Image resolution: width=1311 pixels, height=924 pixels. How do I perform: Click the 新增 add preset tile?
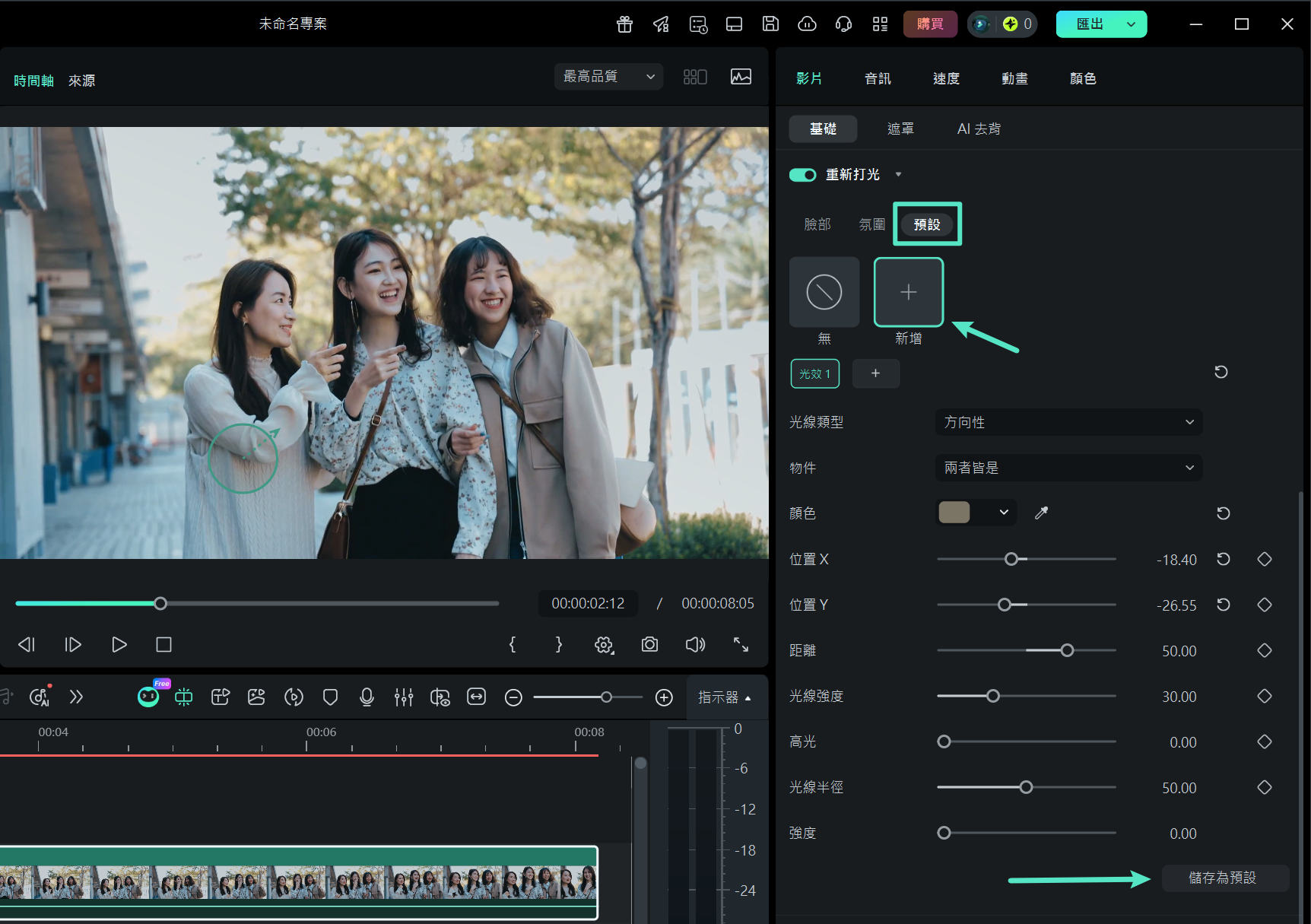click(908, 292)
